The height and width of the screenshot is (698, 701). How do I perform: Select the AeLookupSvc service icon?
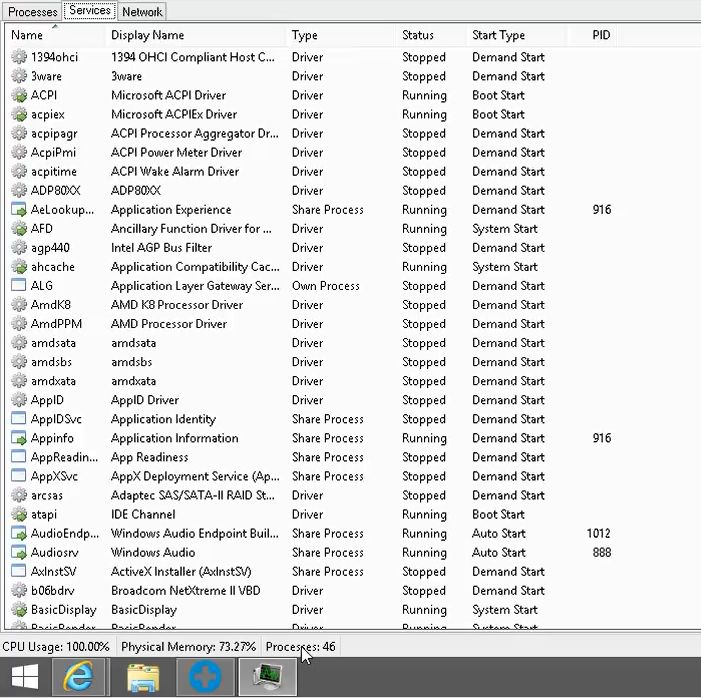19,210
